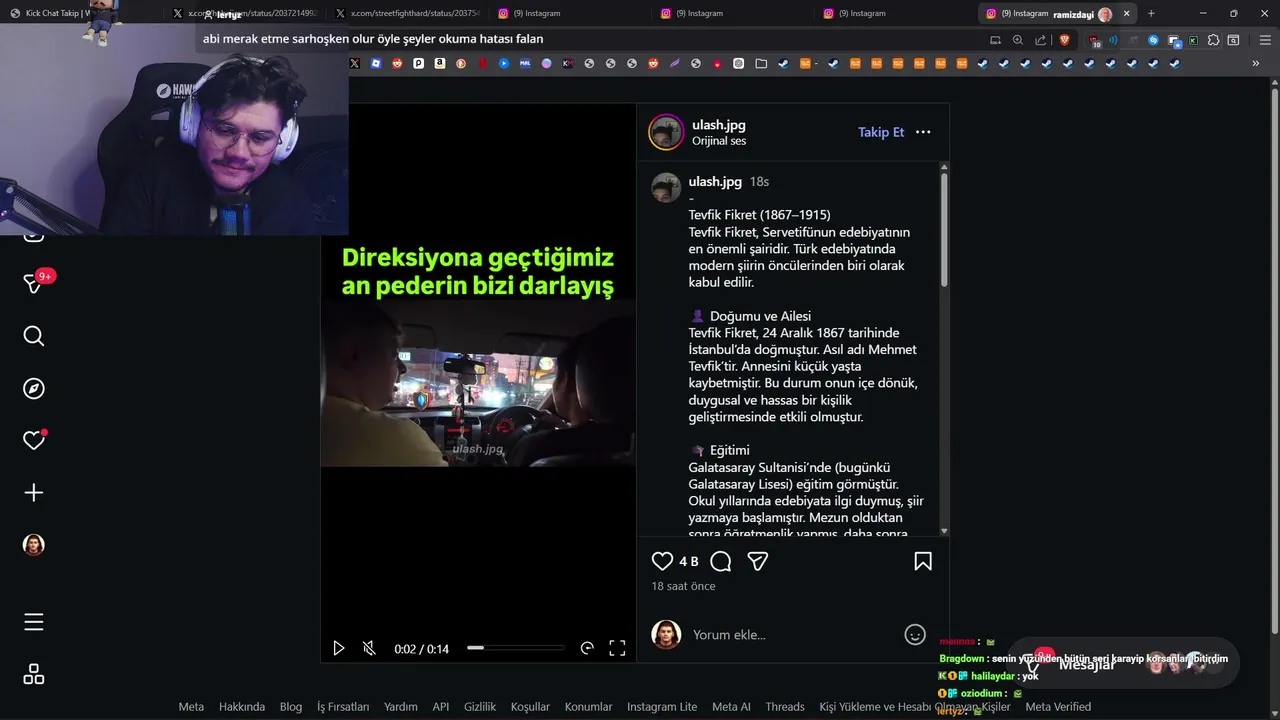Share the post via paper plane icon
The width and height of the screenshot is (1280, 720).
coord(758,561)
